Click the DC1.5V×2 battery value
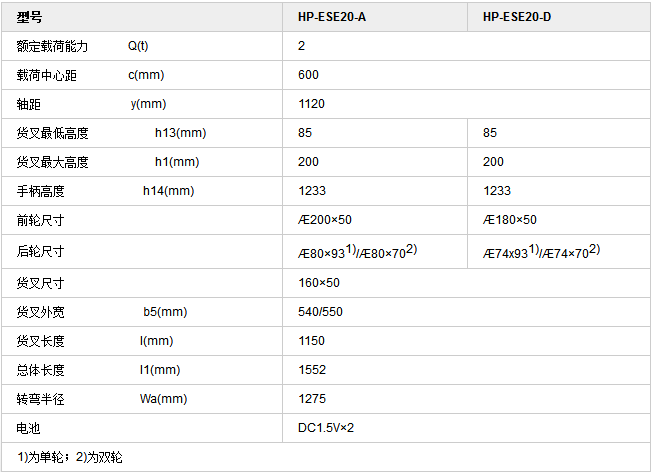Image resolution: width=651 pixels, height=472 pixels. coord(326,428)
